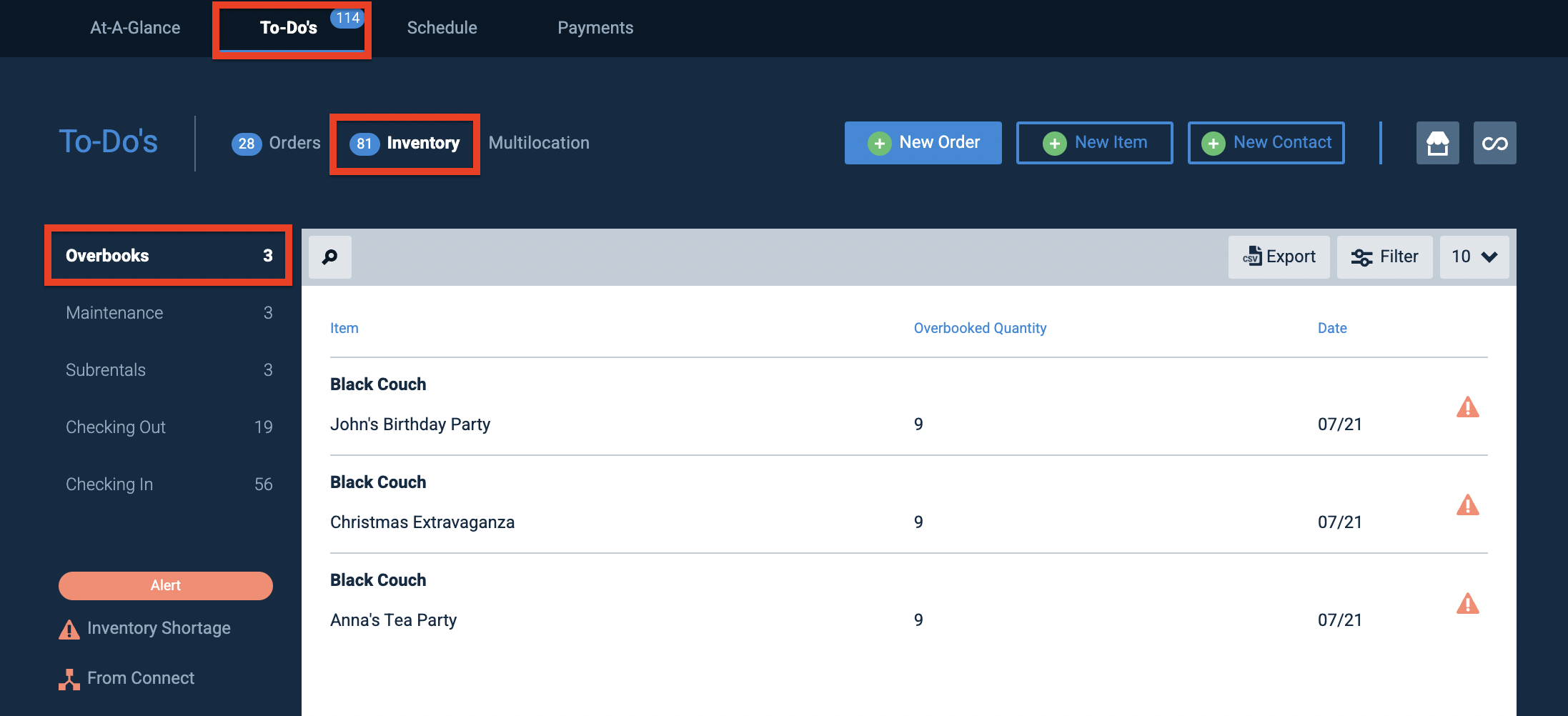Export the table as CSV

point(1279,257)
